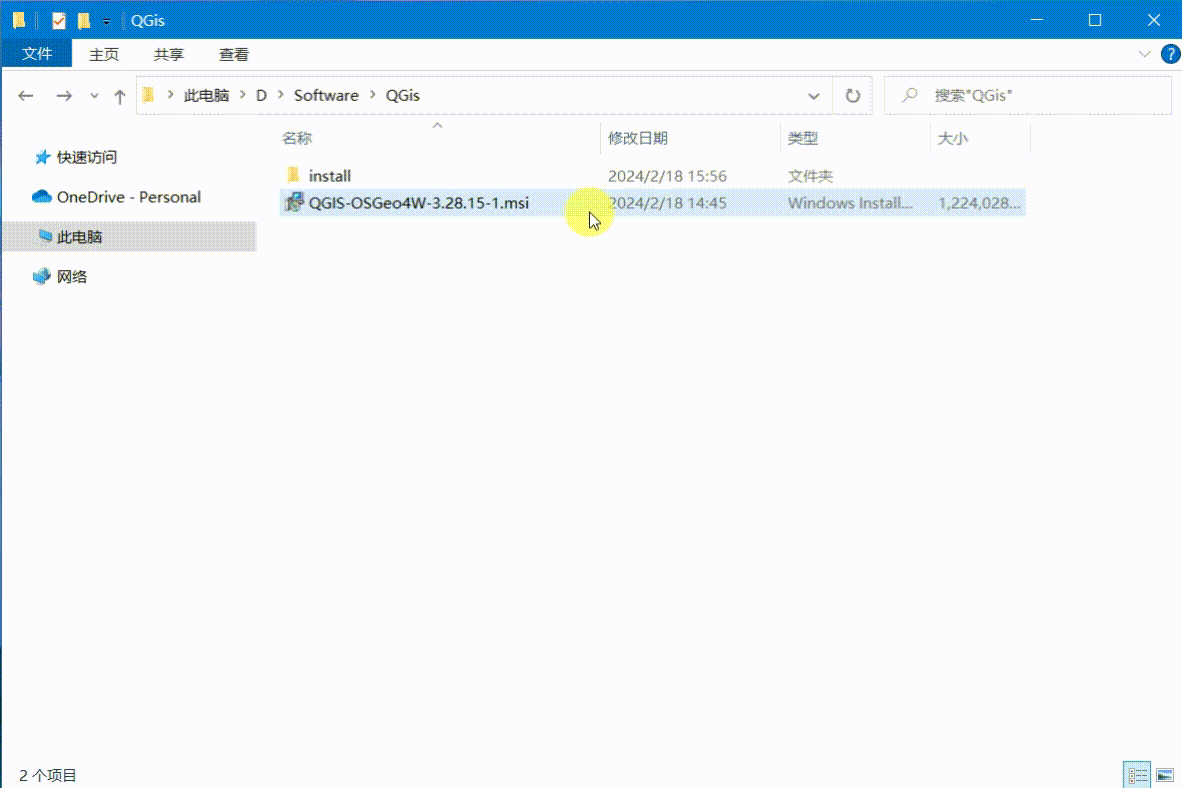Expand the address bar history dropdown

click(813, 96)
